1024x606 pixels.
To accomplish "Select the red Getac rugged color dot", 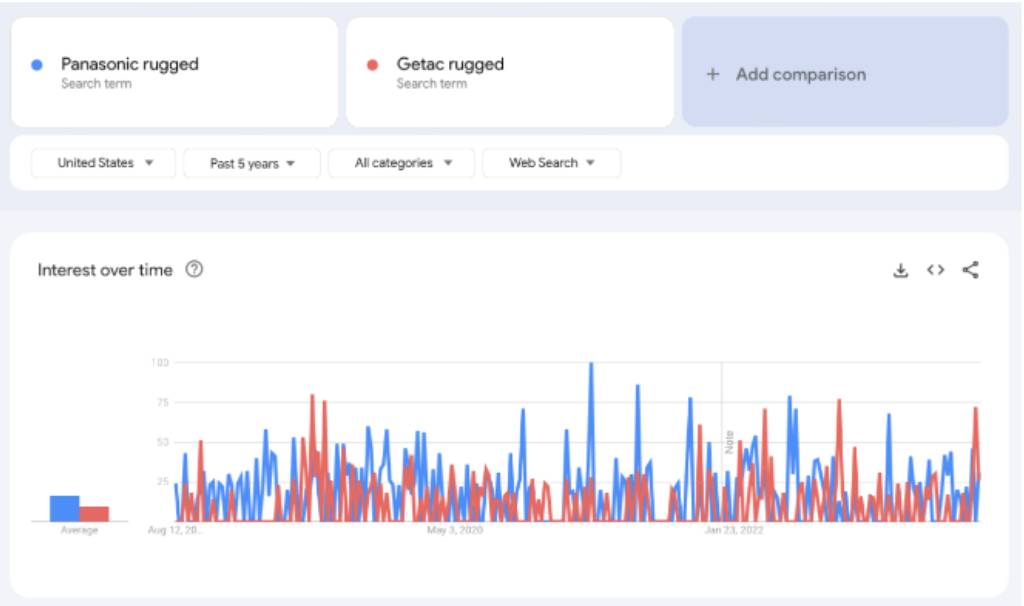I will (x=372, y=65).
